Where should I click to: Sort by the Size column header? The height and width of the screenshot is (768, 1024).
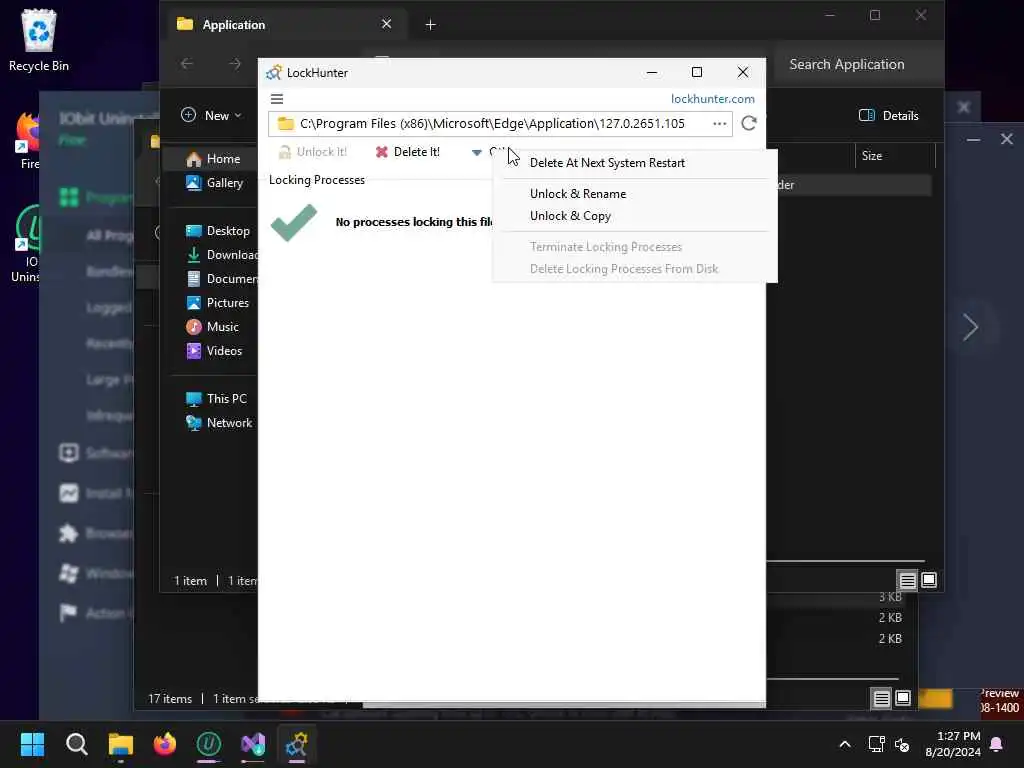point(872,156)
